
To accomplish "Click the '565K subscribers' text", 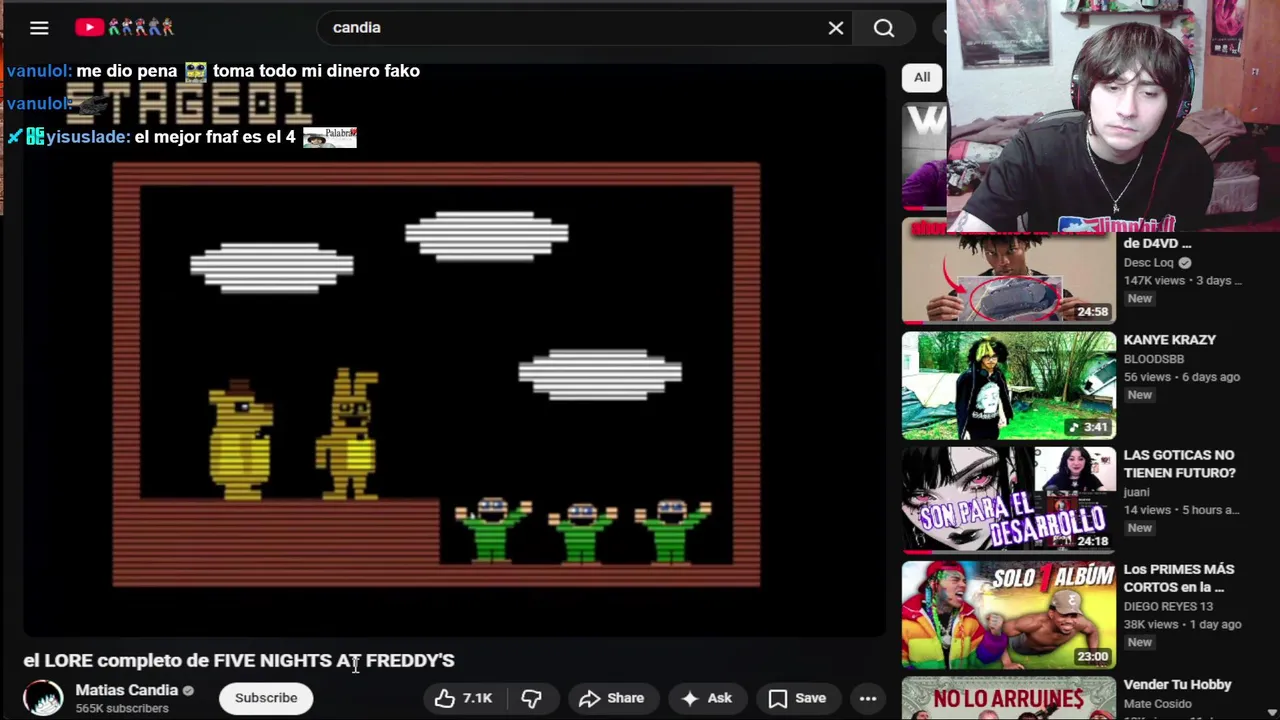I will point(122,709).
